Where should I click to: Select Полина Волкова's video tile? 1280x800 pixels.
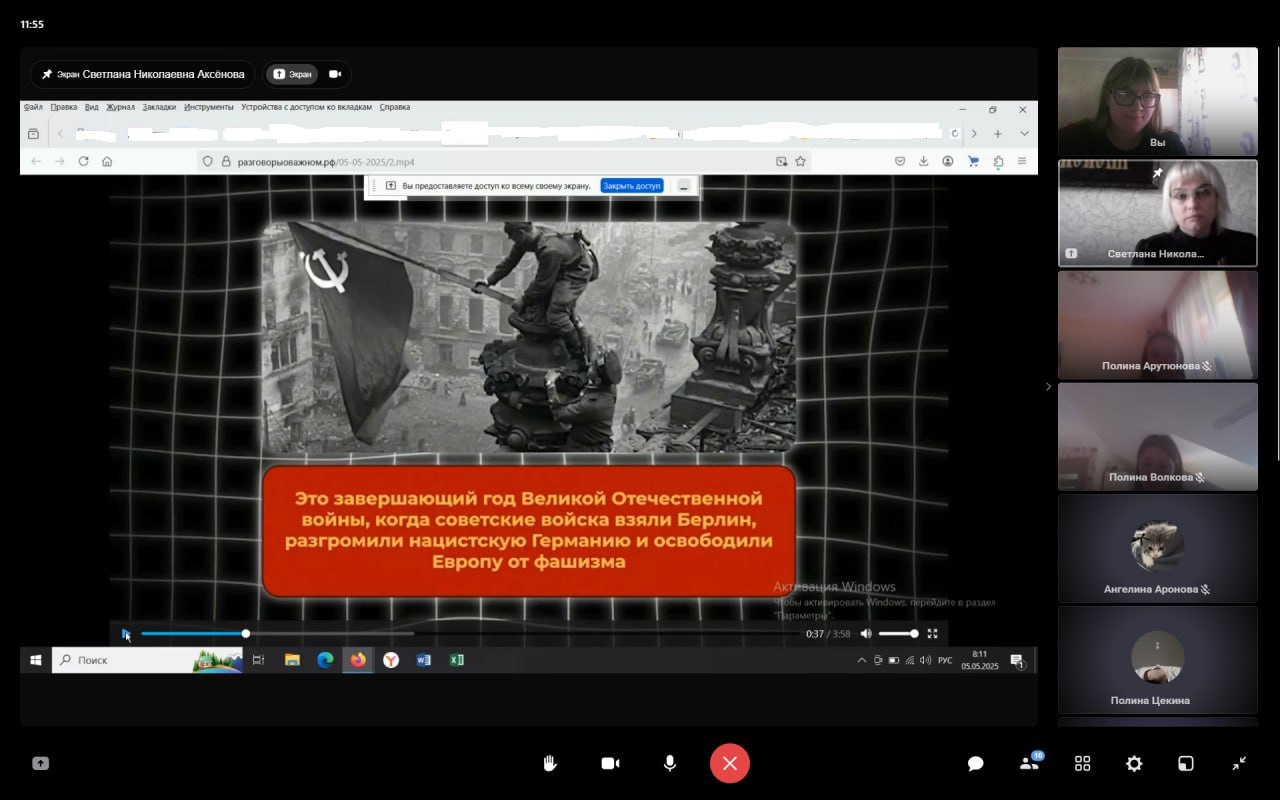click(1158, 437)
